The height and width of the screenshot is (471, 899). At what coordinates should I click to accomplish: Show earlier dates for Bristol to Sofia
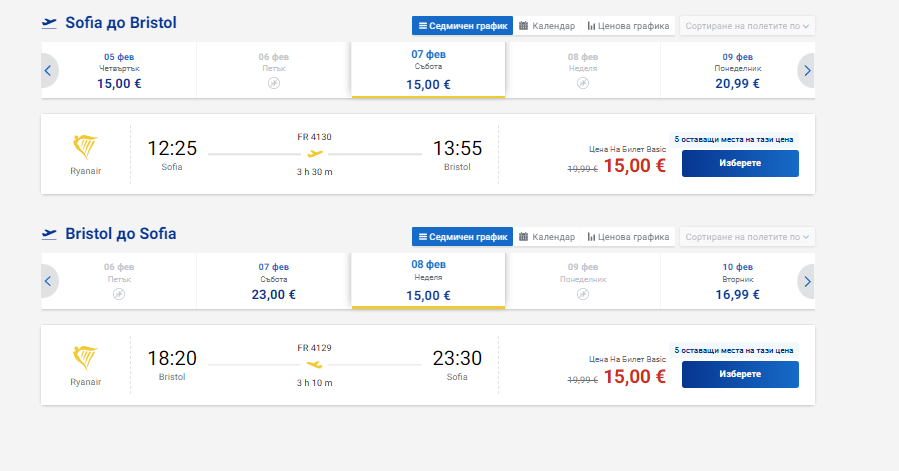click(49, 281)
